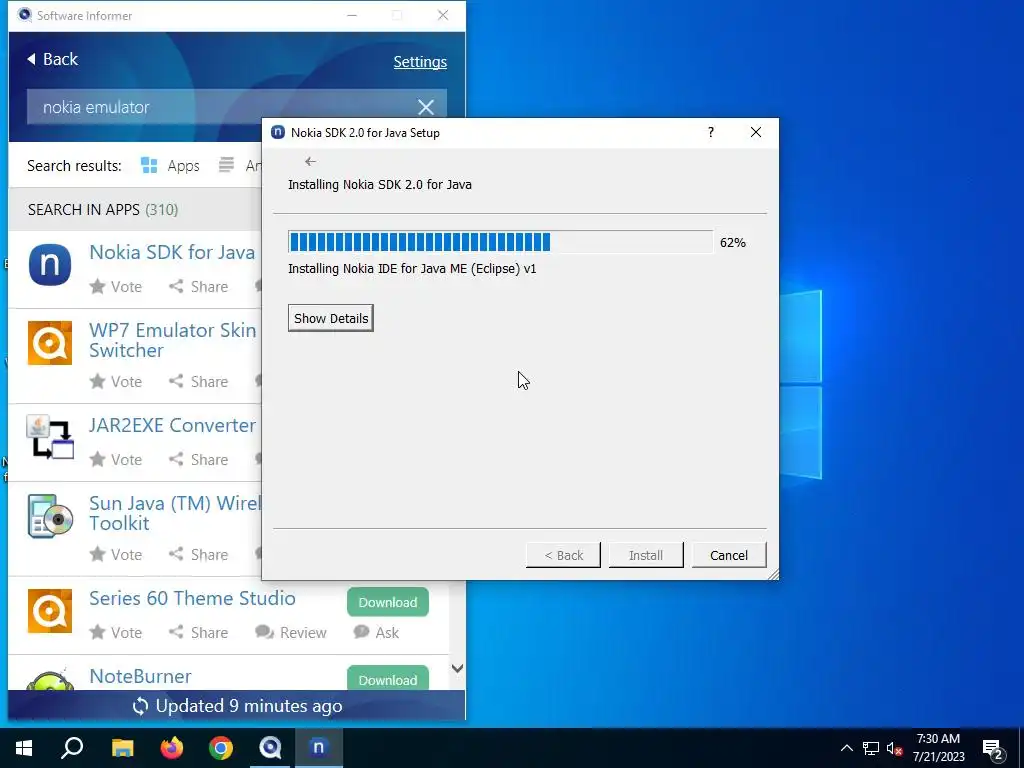Open notification center with 2 notifications
Viewport: 1024px width, 768px height.
click(x=993, y=750)
